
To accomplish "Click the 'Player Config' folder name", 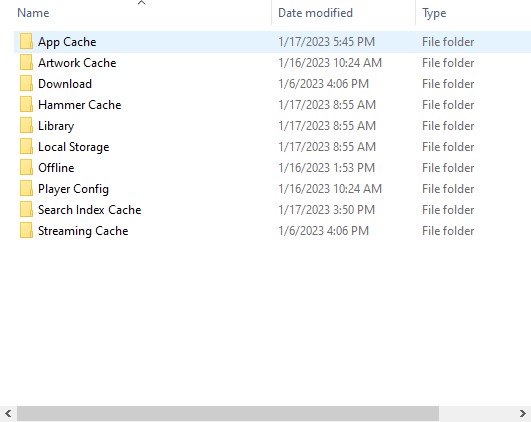I will [73, 189].
